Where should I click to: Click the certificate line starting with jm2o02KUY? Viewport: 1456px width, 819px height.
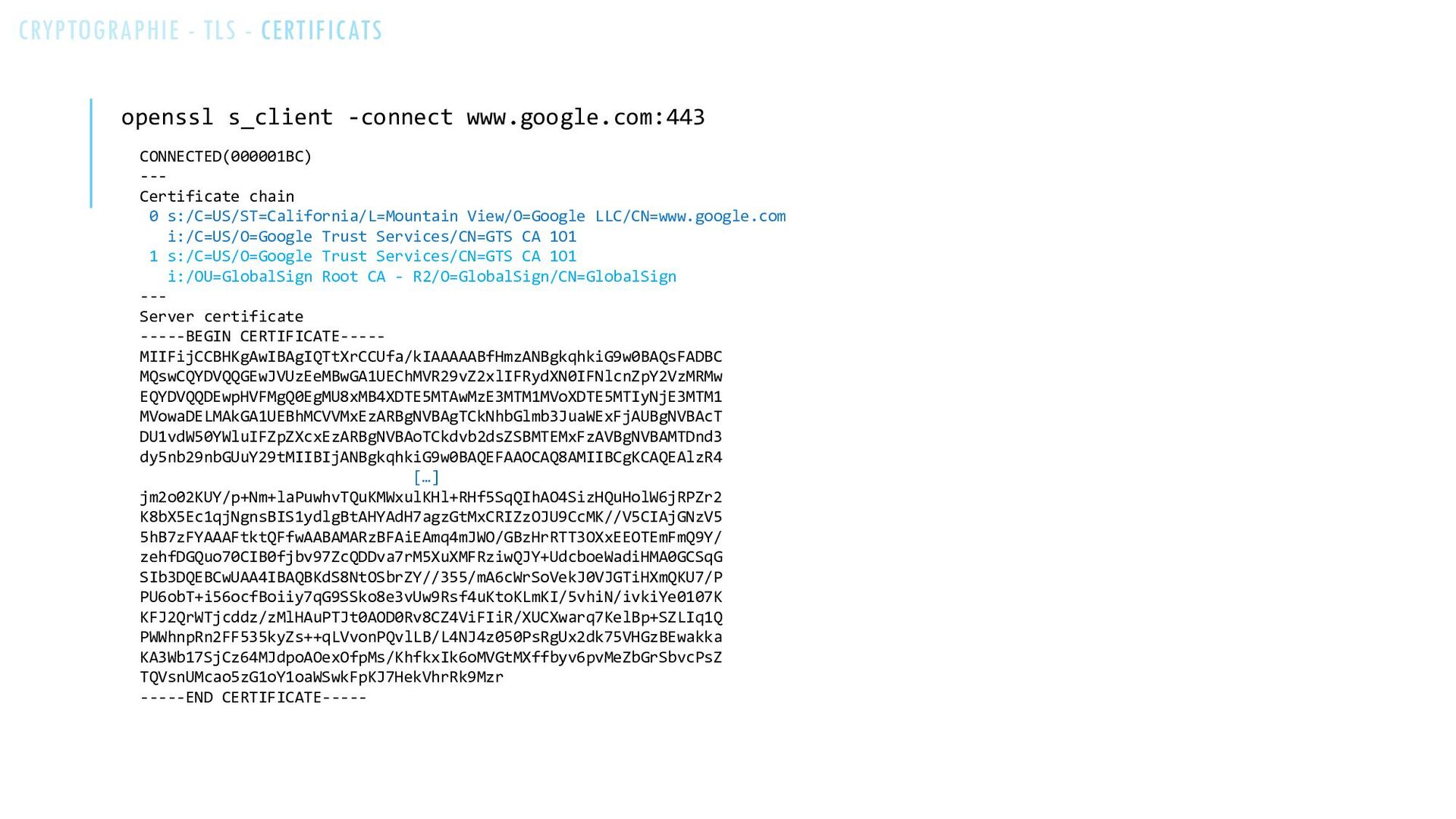click(431, 497)
